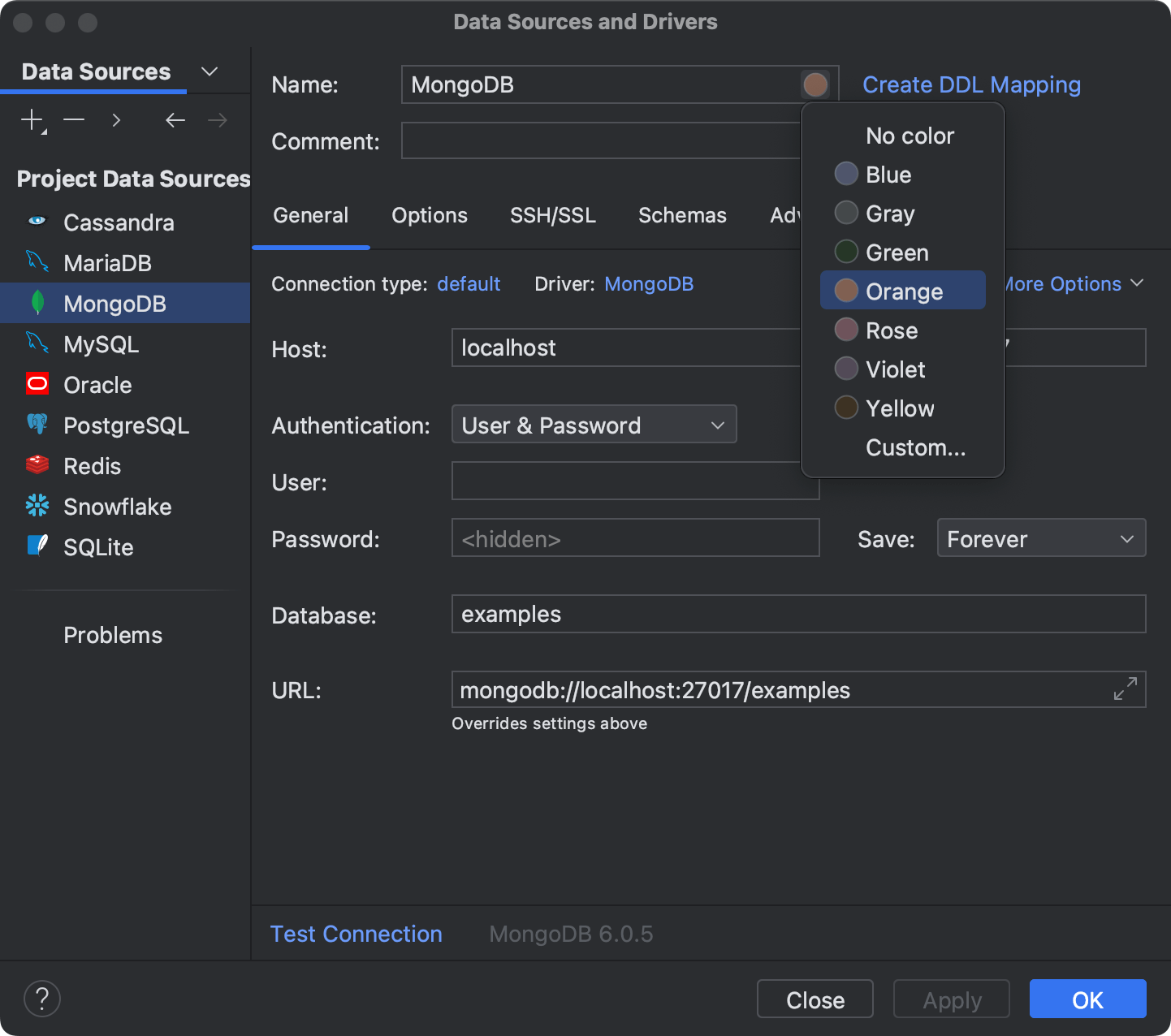Screen dimensions: 1171x1036
Task: Open the password Save duration dropdown
Action: 1041,538
